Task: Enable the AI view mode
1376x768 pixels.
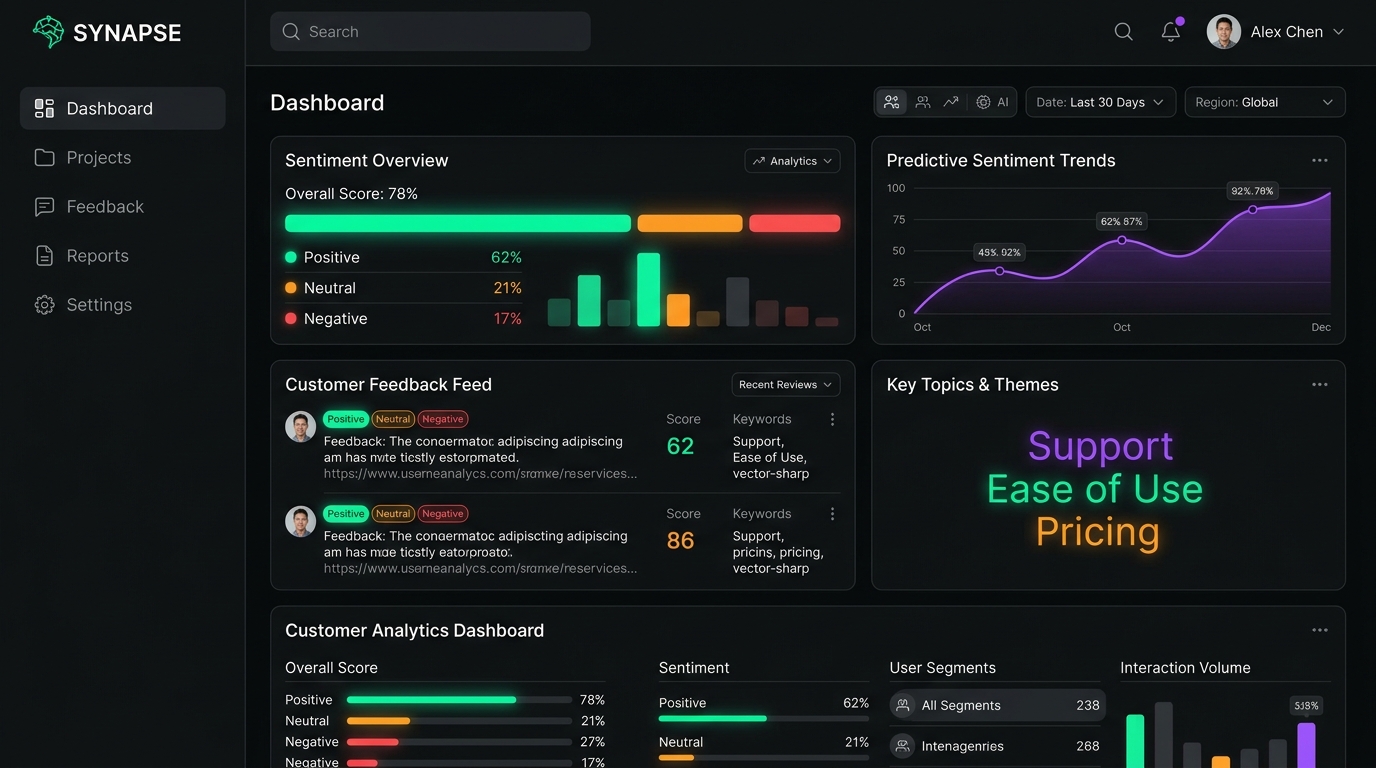Action: tap(993, 102)
